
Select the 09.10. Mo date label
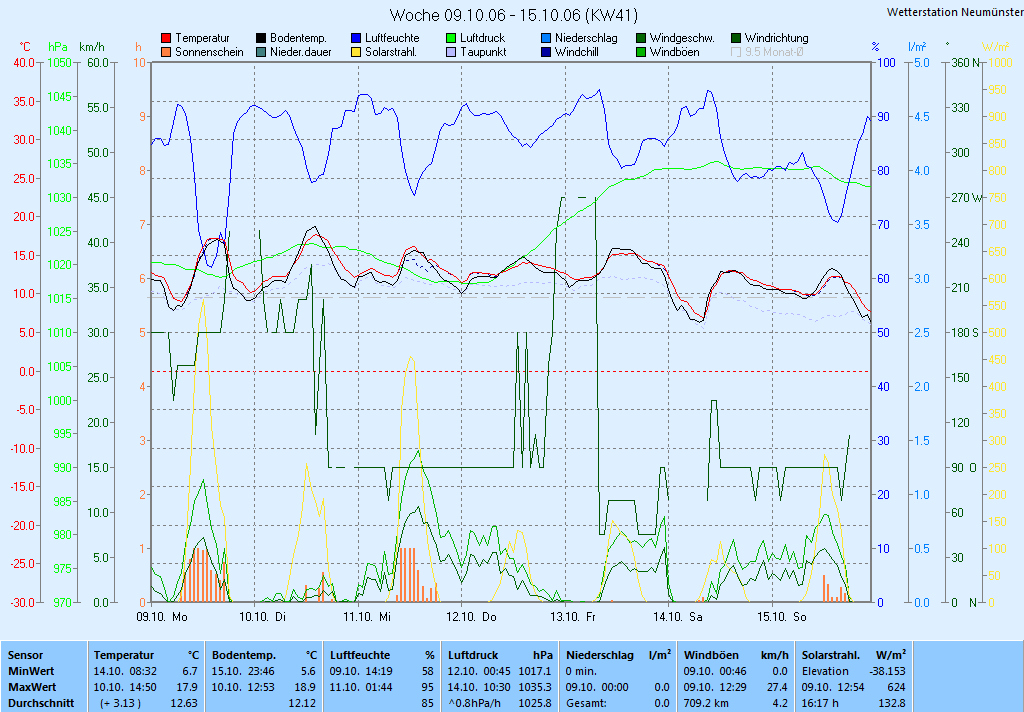pyautogui.click(x=161, y=617)
